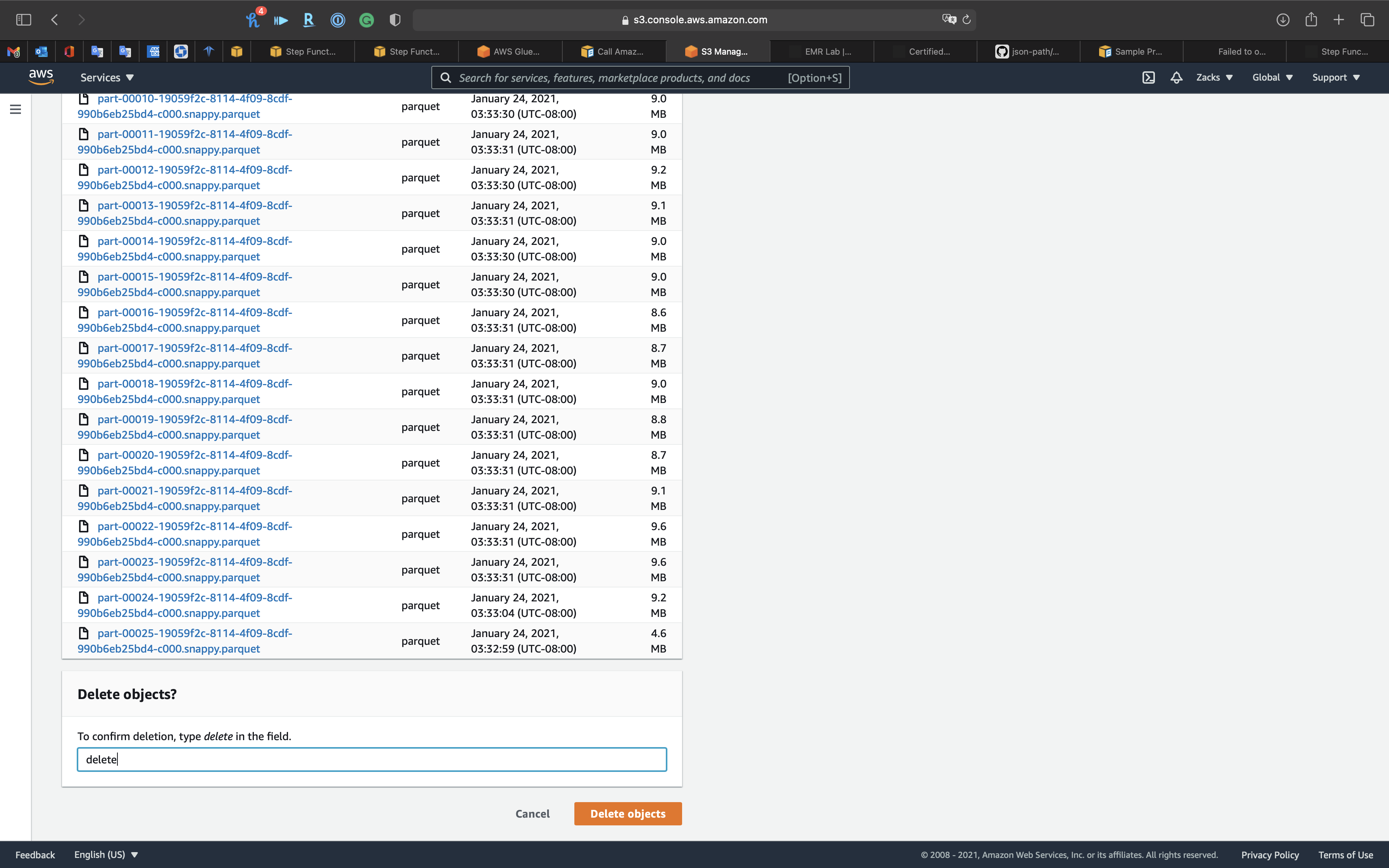Open the notifications bell icon
The width and height of the screenshot is (1389, 868).
coord(1176,77)
